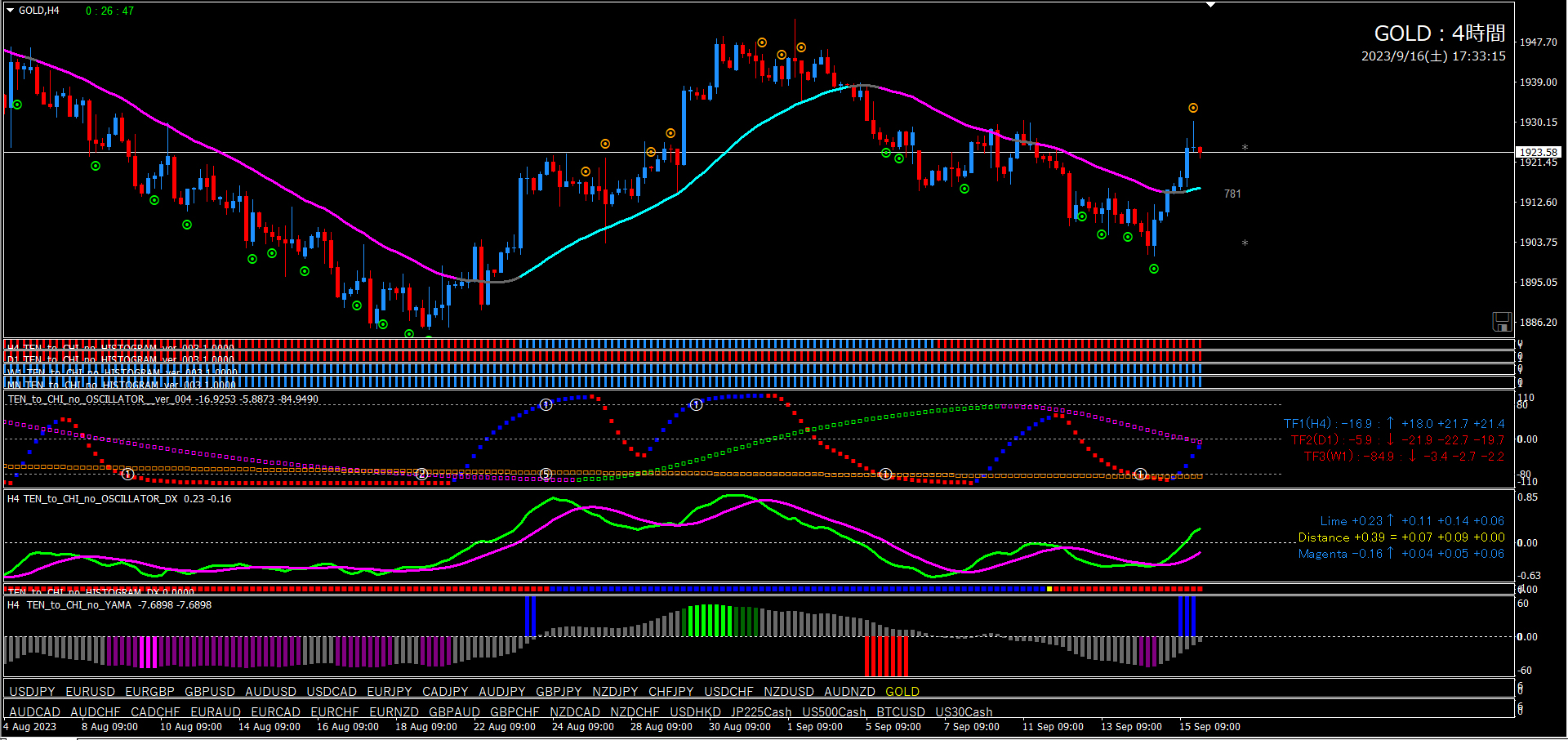The height and width of the screenshot is (740, 1568).
Task: Click the USDCAD symbol button
Action: [x=332, y=692]
